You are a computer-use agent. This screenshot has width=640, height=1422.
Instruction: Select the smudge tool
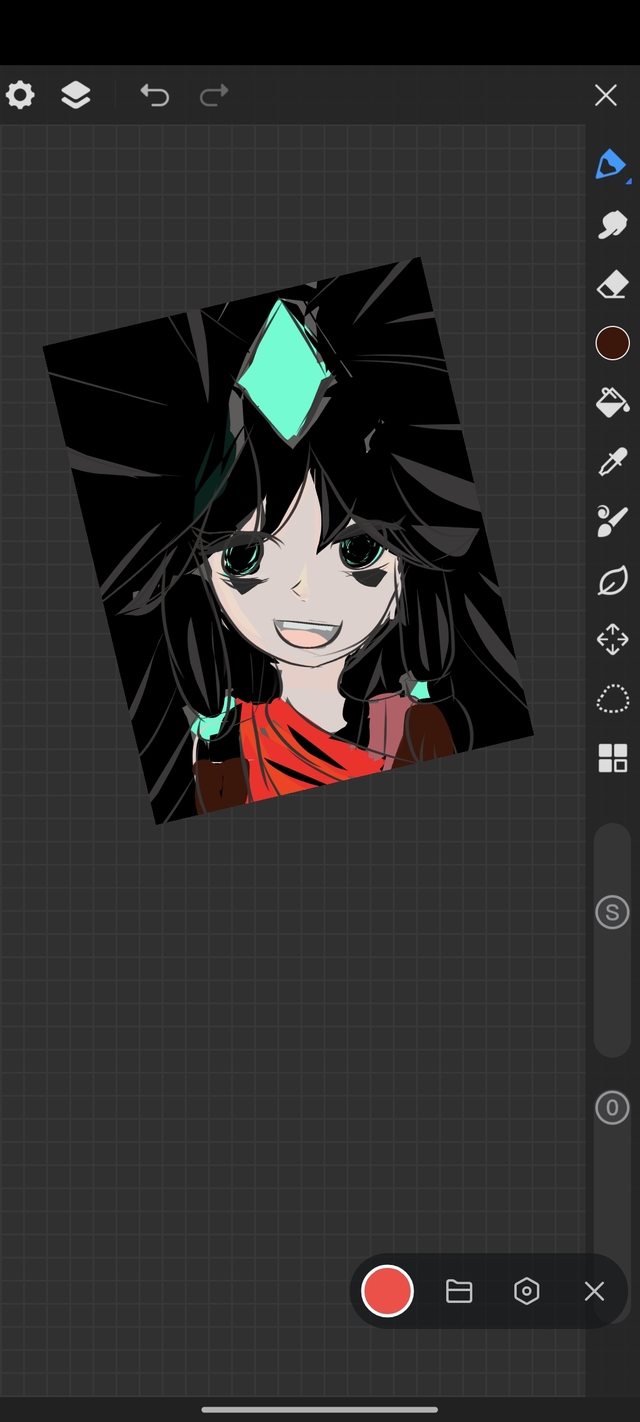612,225
